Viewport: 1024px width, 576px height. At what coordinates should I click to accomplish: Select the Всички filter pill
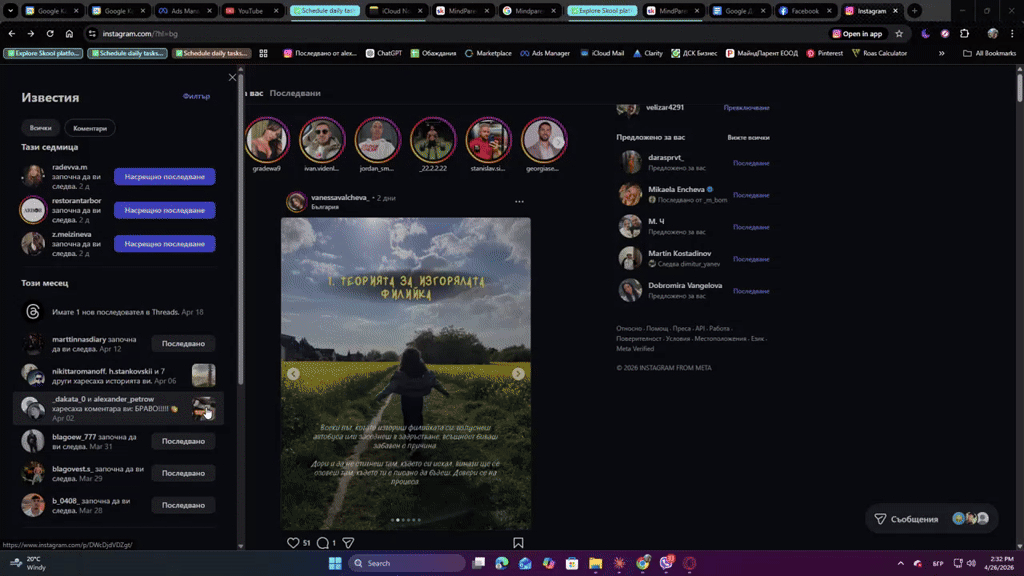40,128
